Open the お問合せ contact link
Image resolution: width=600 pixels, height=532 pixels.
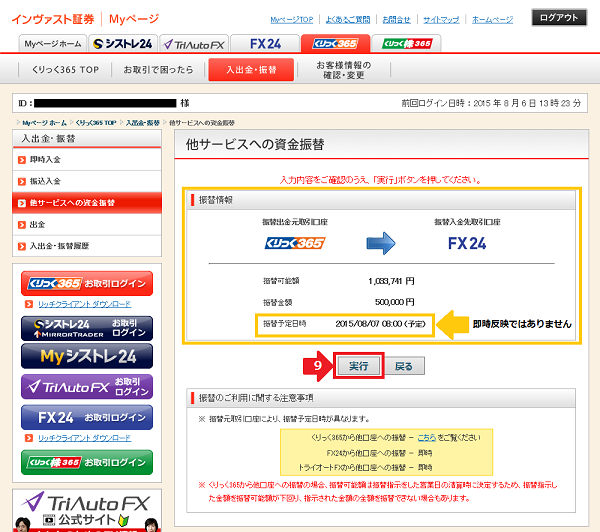tap(396, 20)
